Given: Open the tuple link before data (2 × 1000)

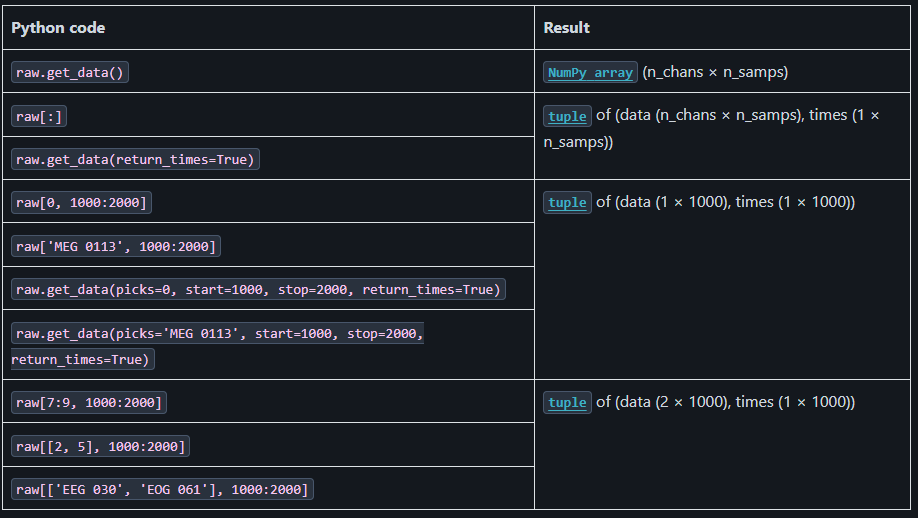Looking at the screenshot, I should click(x=567, y=402).
